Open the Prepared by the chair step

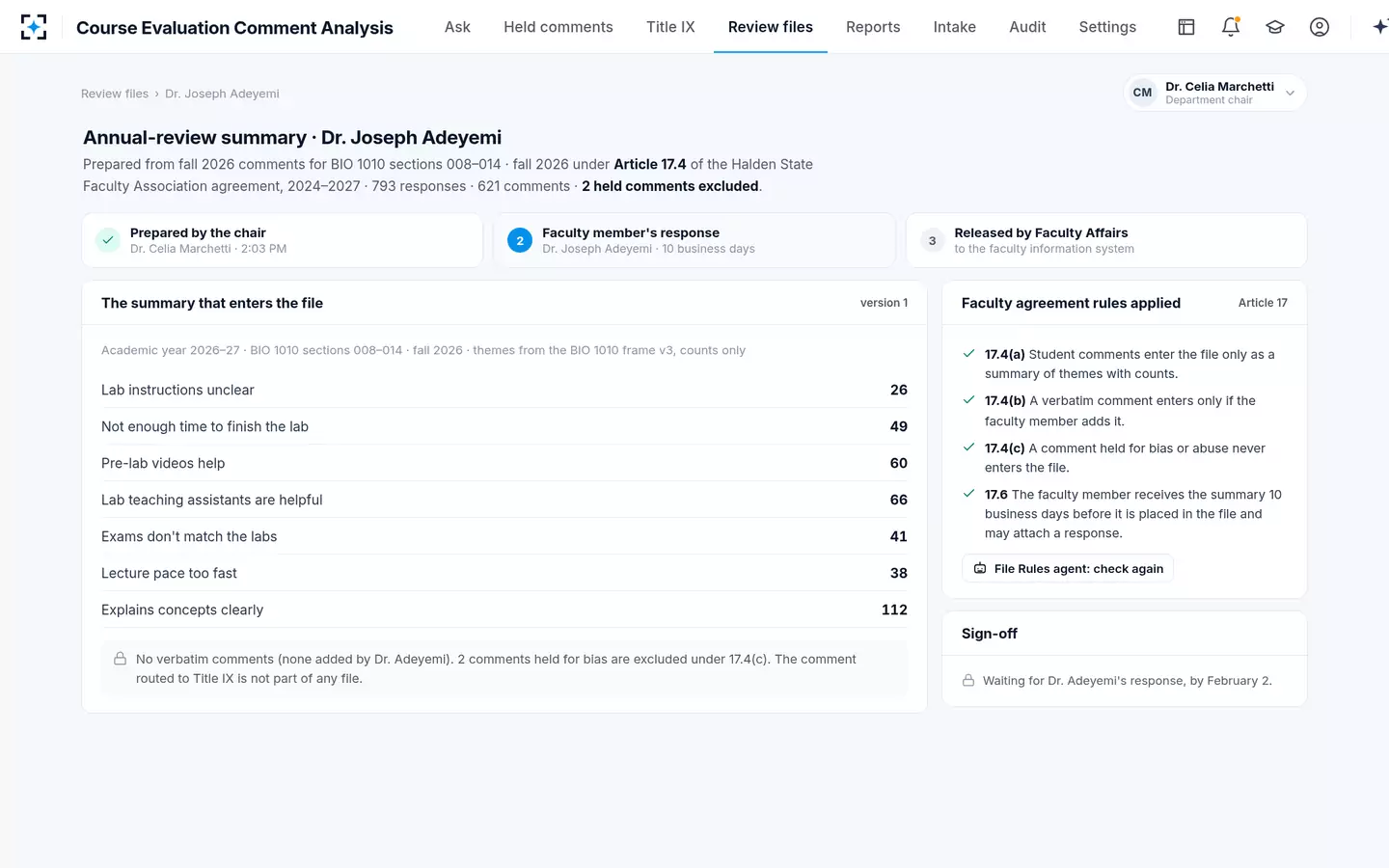pyautogui.click(x=283, y=240)
